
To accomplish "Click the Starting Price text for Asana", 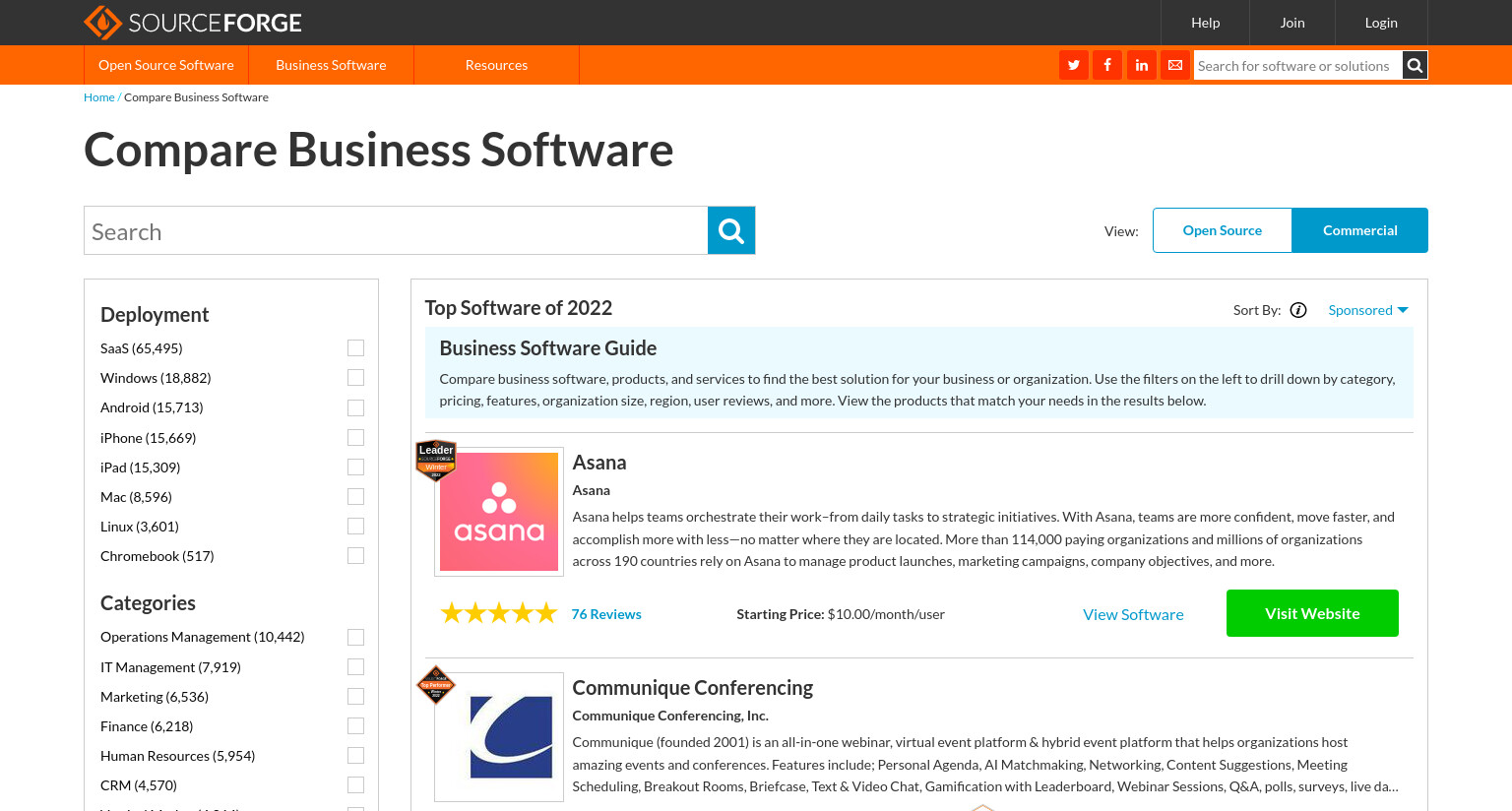I will 841,614.
